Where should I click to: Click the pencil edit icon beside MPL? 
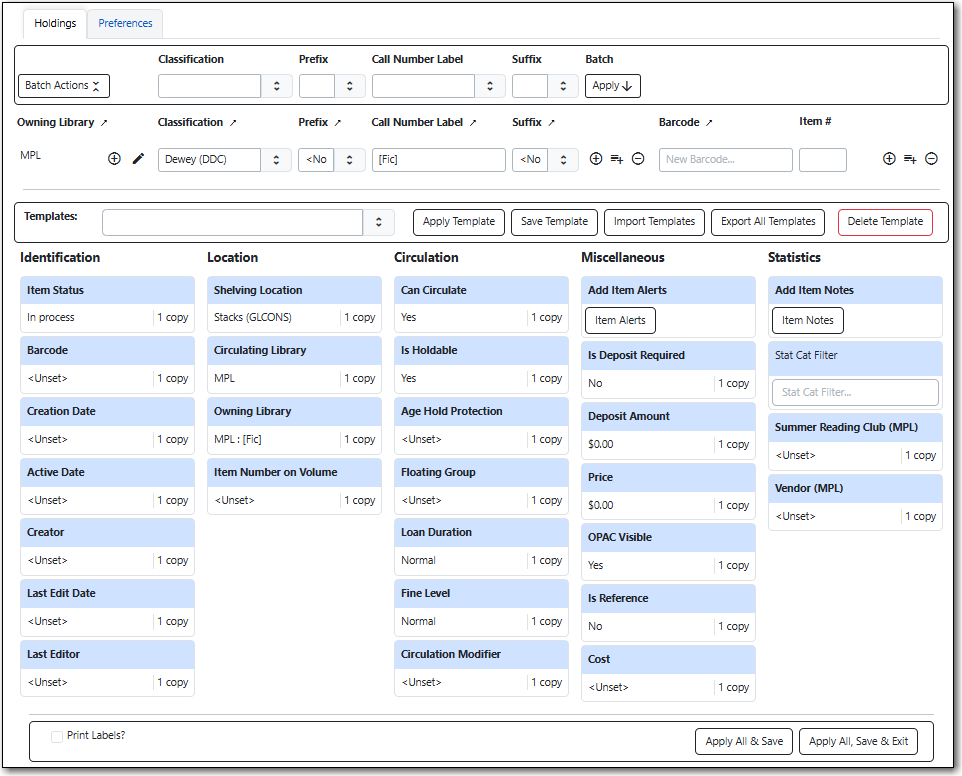click(x=138, y=159)
